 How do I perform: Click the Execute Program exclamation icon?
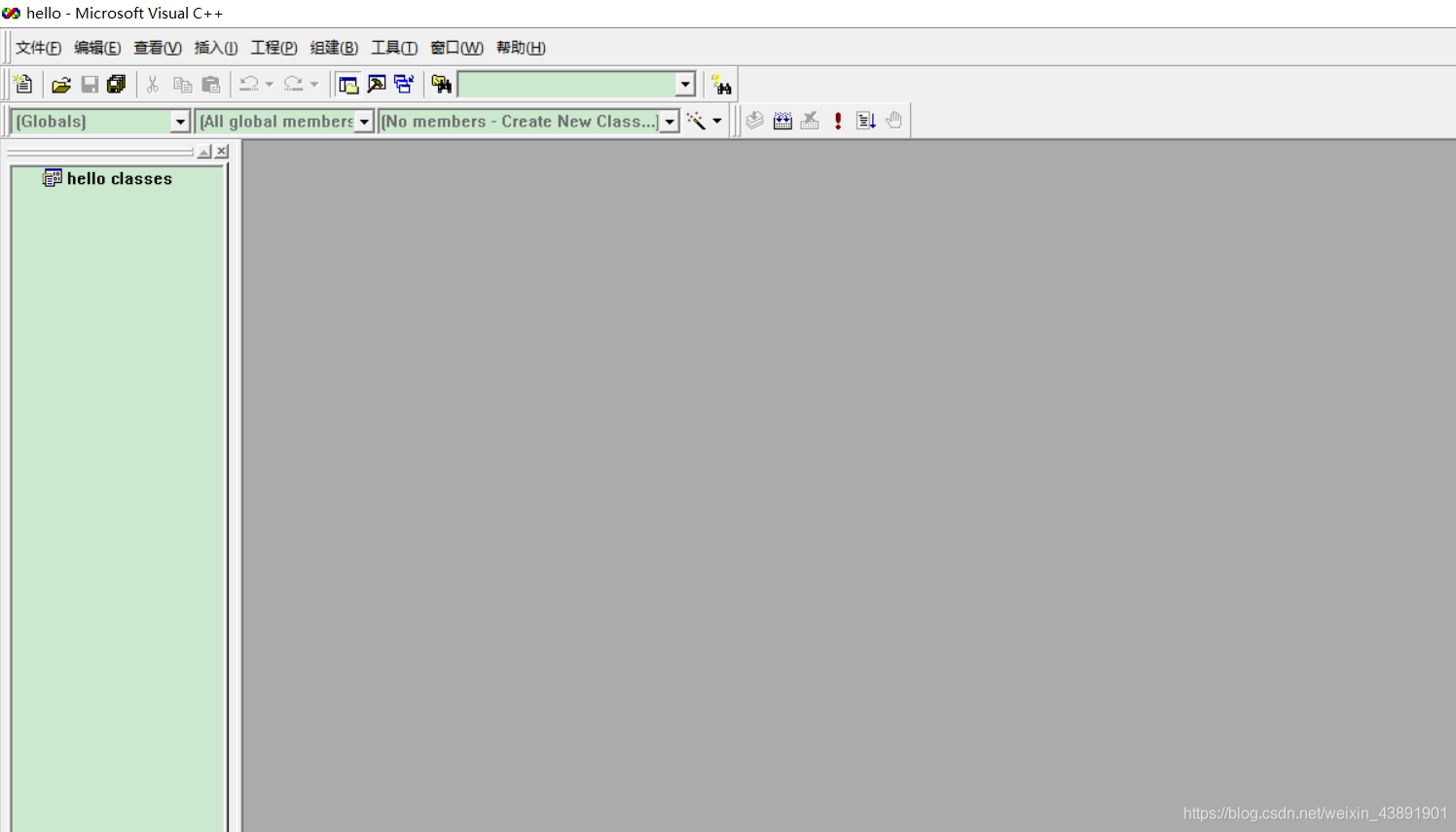[x=838, y=121]
